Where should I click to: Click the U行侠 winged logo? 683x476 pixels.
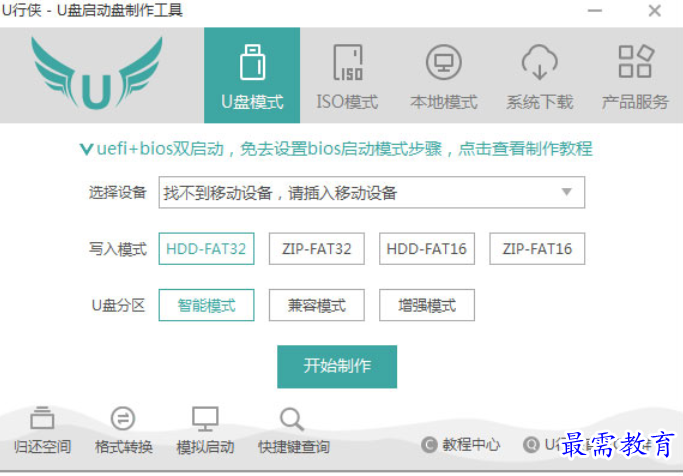point(97,73)
